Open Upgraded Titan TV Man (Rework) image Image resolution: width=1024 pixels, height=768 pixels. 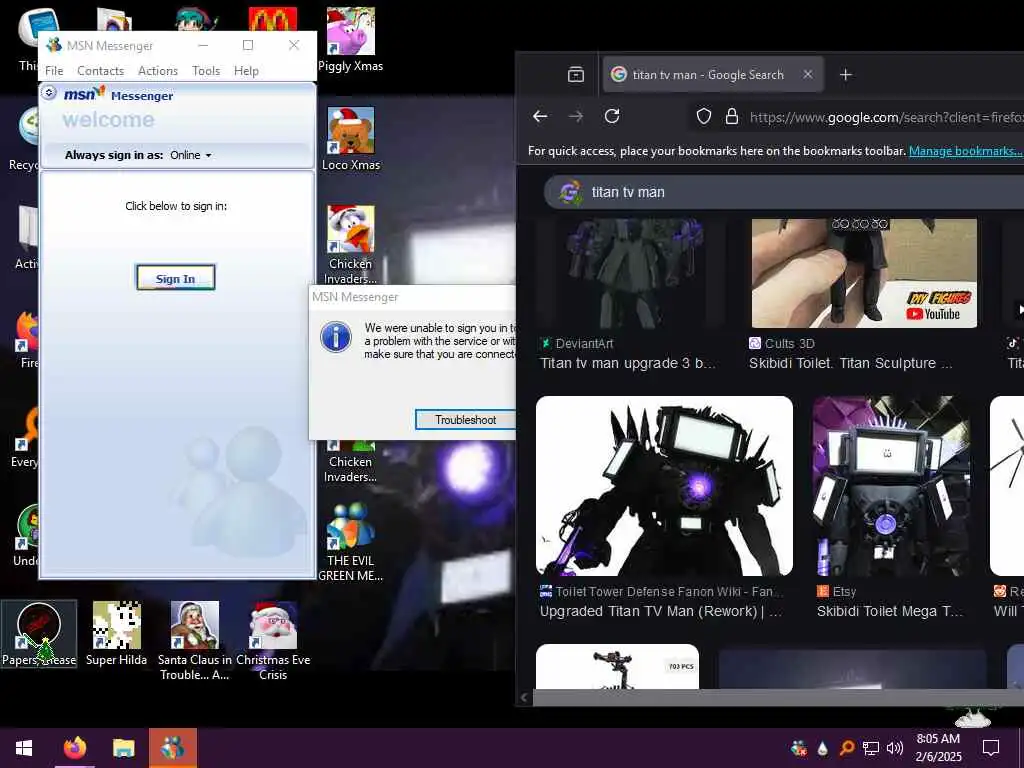pyautogui.click(x=664, y=486)
